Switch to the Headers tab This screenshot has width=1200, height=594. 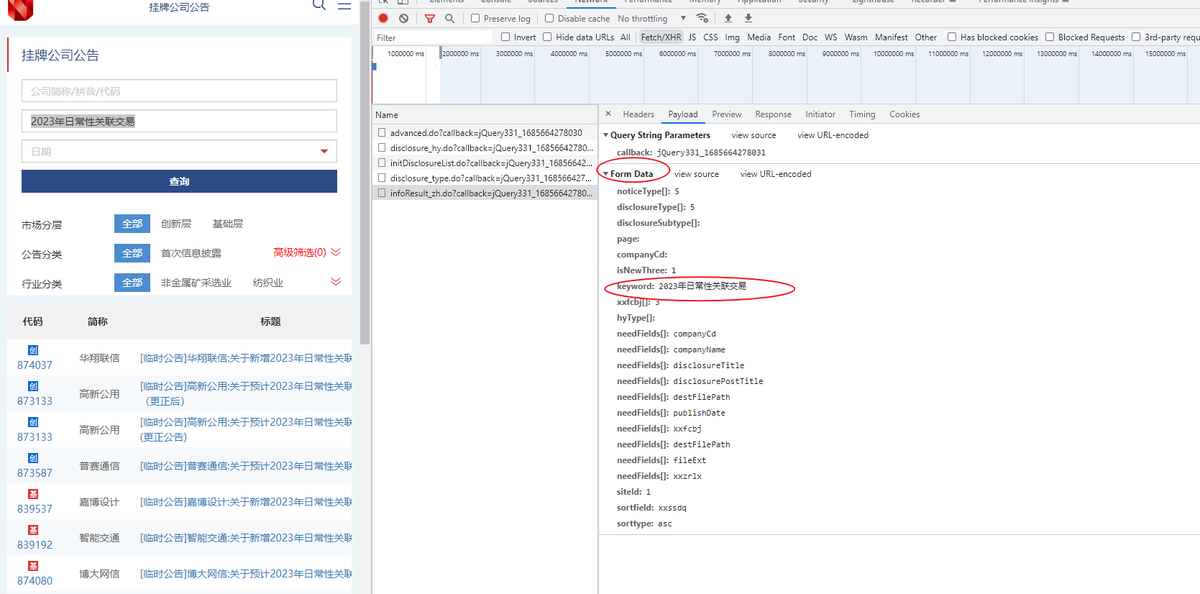tap(638, 114)
